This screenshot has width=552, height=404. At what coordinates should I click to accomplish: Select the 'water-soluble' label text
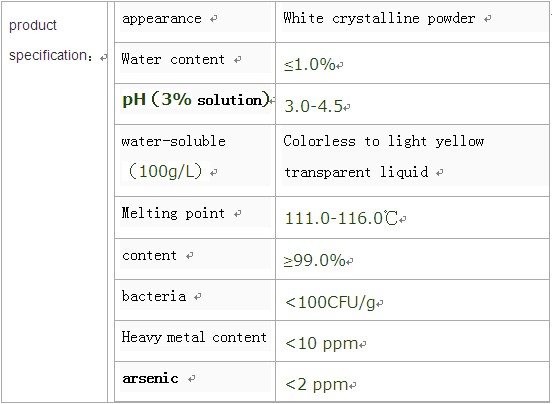click(174, 141)
